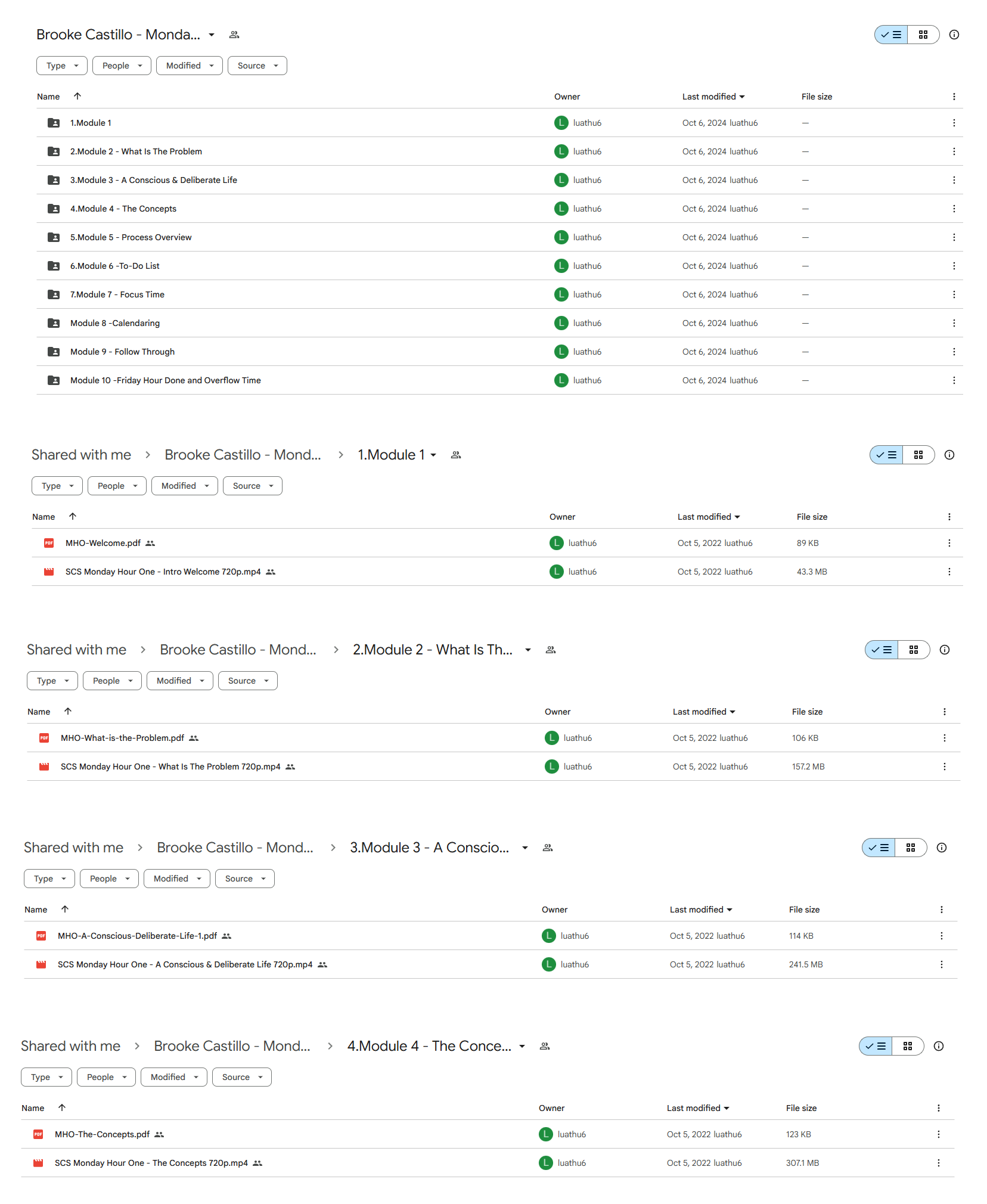This screenshot has width=987, height=1204.
Task: Click File size column header in top folder list
Action: coord(817,97)
